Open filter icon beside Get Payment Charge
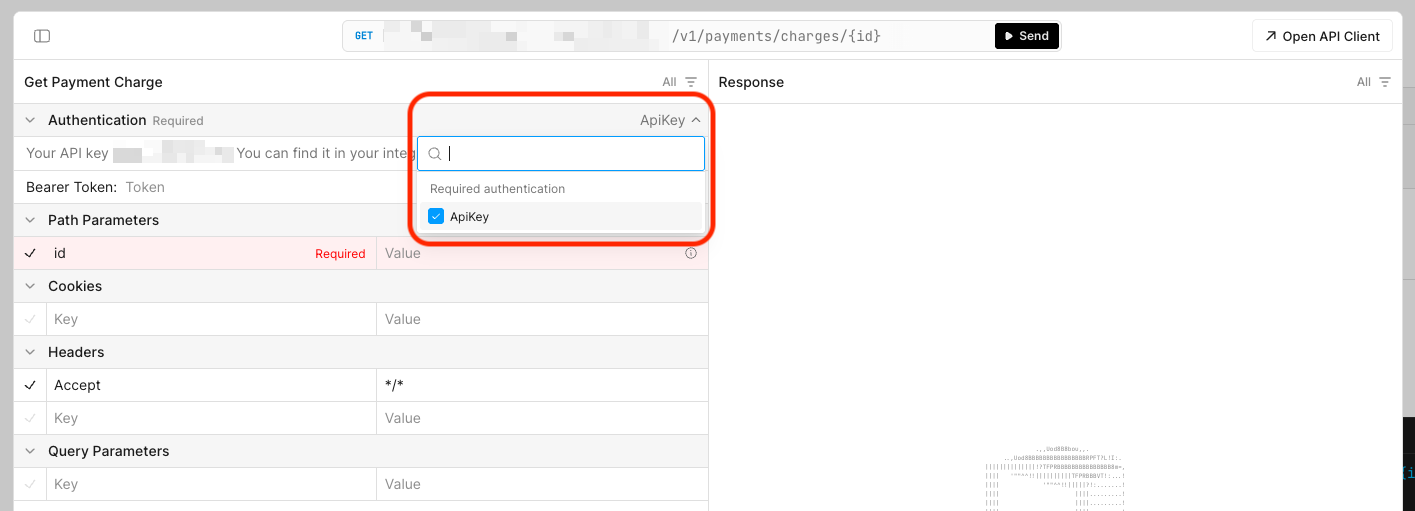The width and height of the screenshot is (1415, 511). [691, 82]
